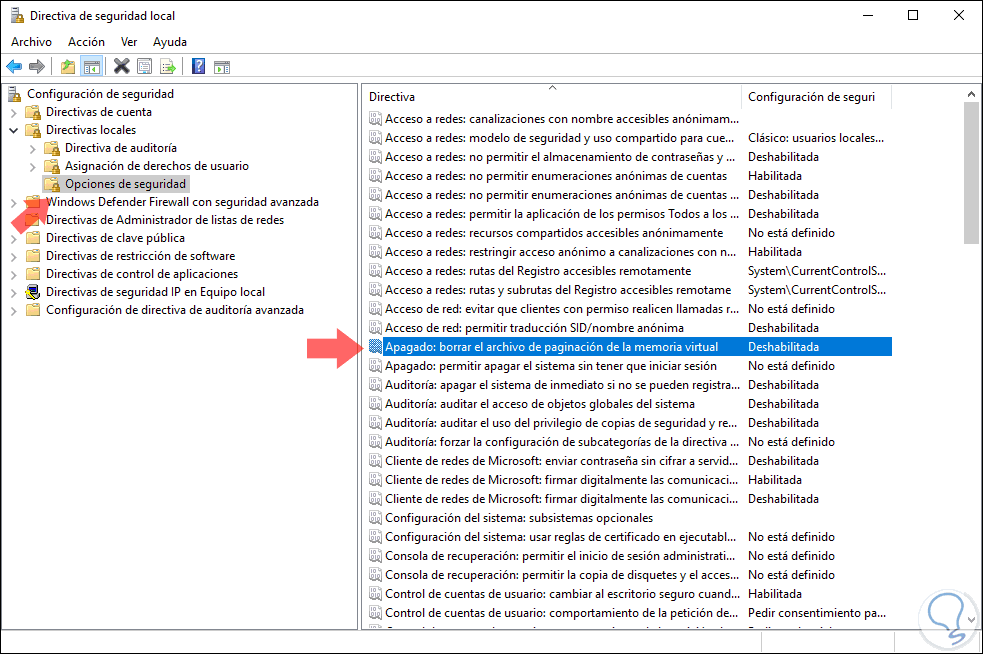Click the Clásico: usuarios locales value cell
The width and height of the screenshot is (983, 654).
(816, 138)
